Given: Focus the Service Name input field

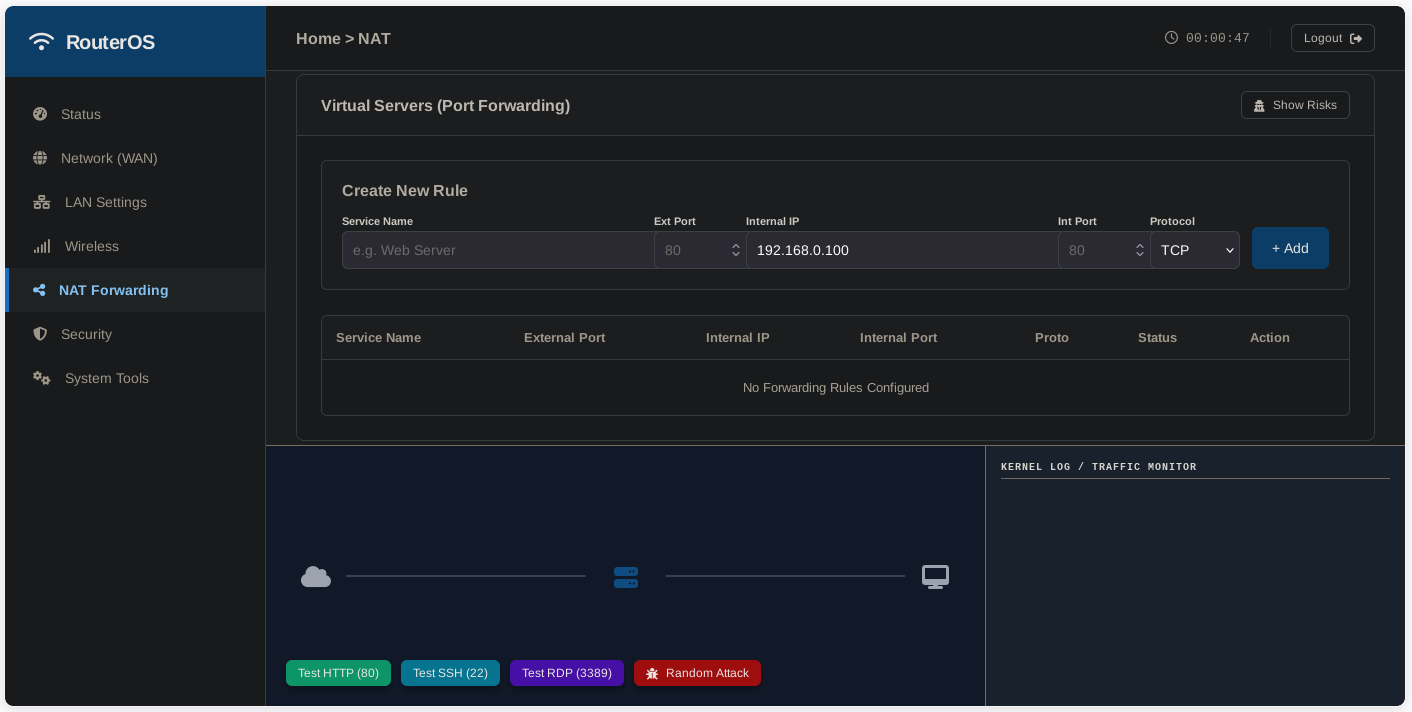Looking at the screenshot, I should coord(498,250).
